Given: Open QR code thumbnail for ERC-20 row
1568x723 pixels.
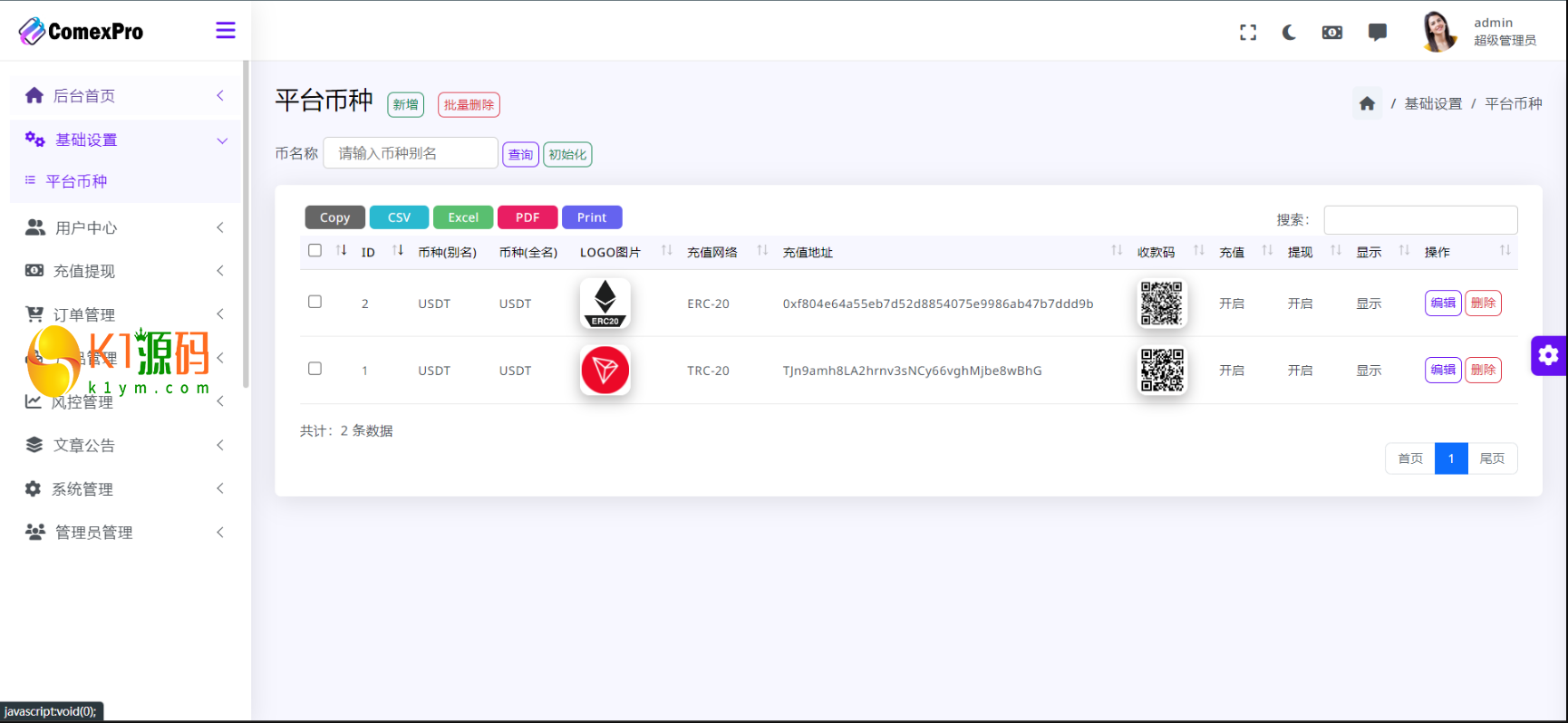Looking at the screenshot, I should (x=1161, y=304).
